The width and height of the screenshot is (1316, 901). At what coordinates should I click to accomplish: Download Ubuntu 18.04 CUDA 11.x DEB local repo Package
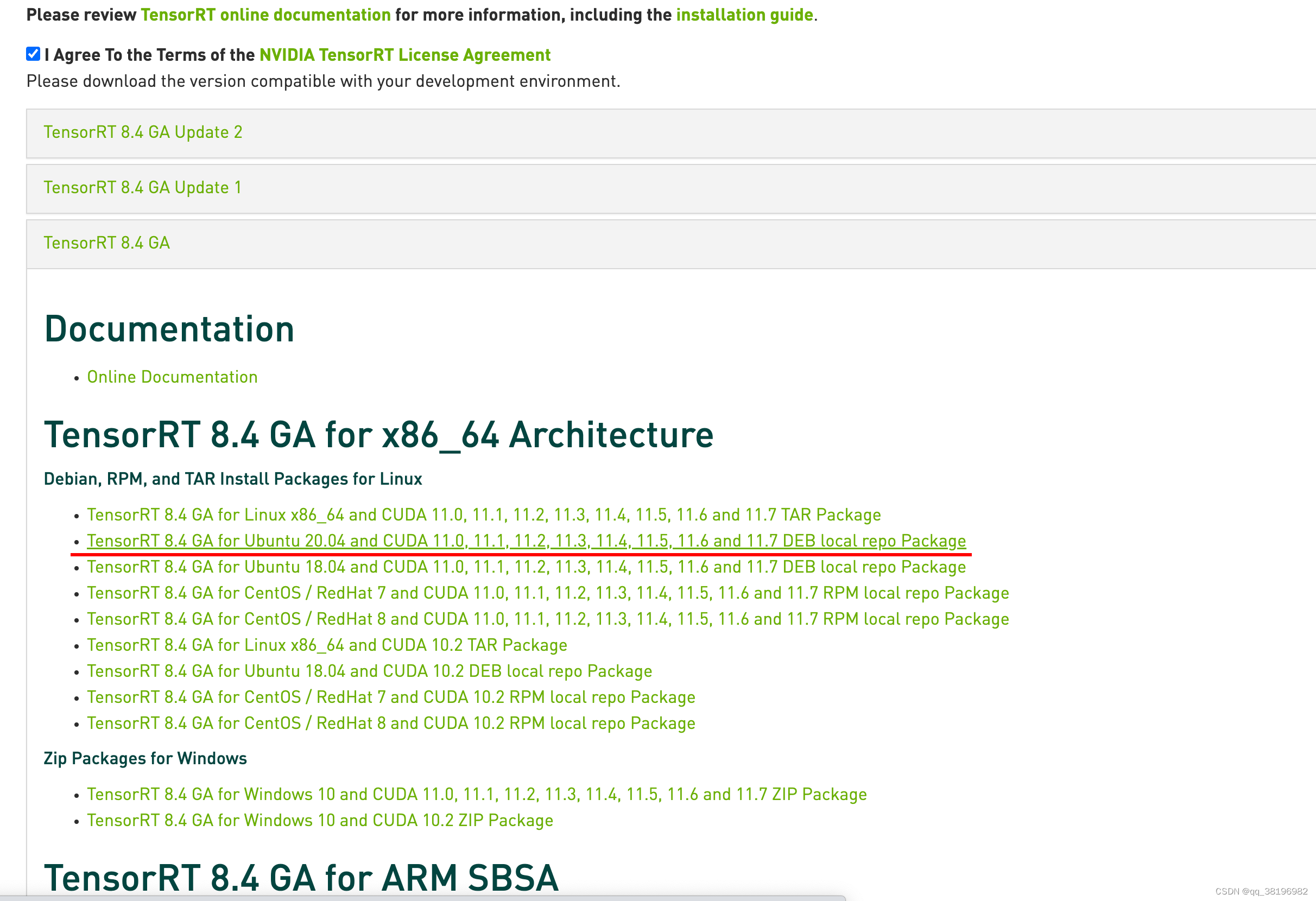coord(526,567)
